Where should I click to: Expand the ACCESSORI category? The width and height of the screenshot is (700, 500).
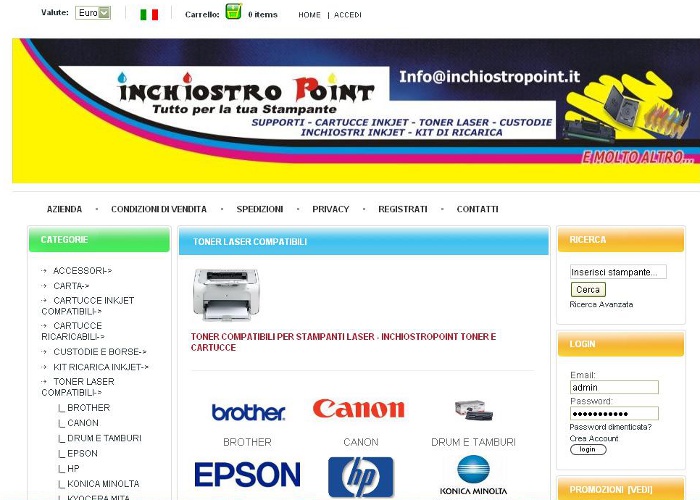[x=82, y=271]
